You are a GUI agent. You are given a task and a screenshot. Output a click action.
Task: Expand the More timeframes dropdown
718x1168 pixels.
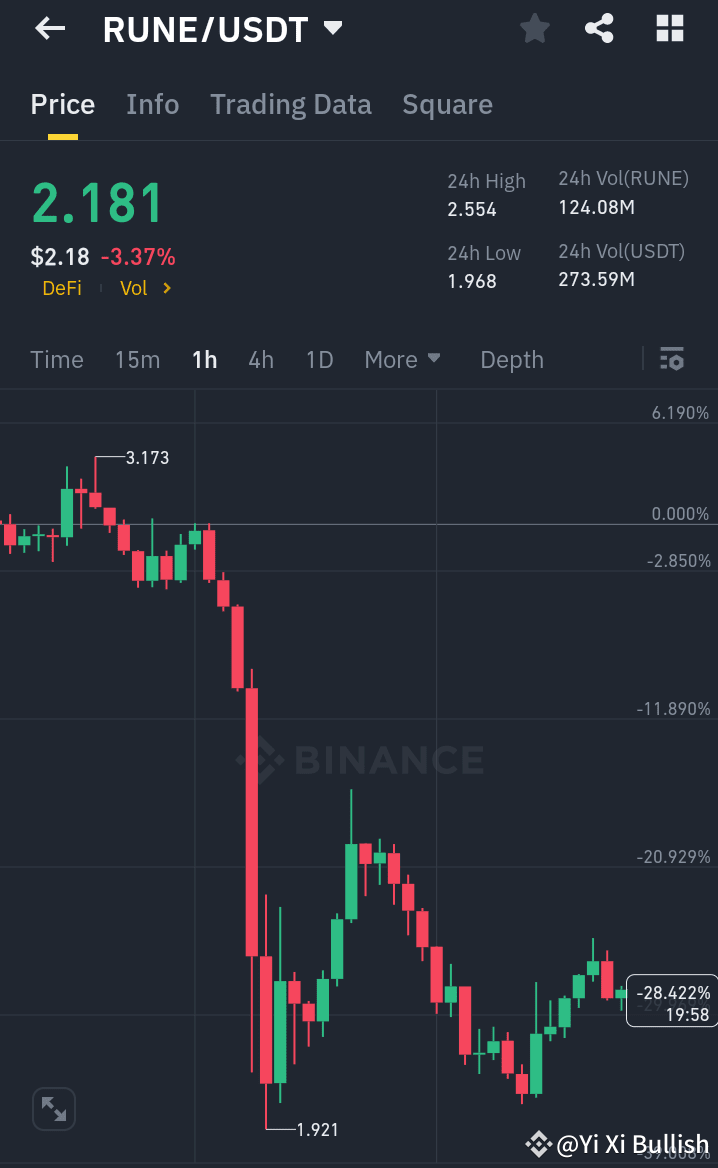pos(403,359)
